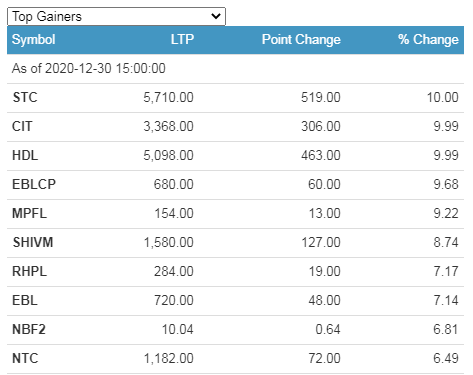Sort by Symbol column header
This screenshot has height=375, width=473.
click(34, 40)
